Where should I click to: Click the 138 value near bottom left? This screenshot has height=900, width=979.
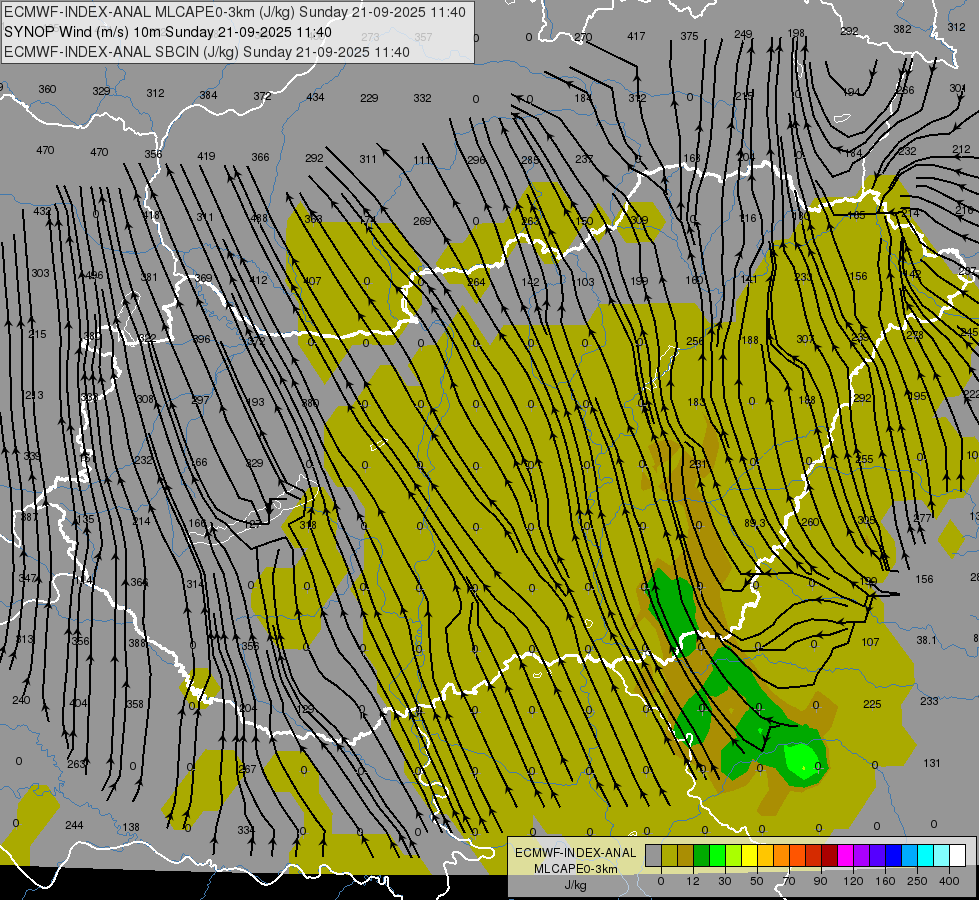(130, 828)
